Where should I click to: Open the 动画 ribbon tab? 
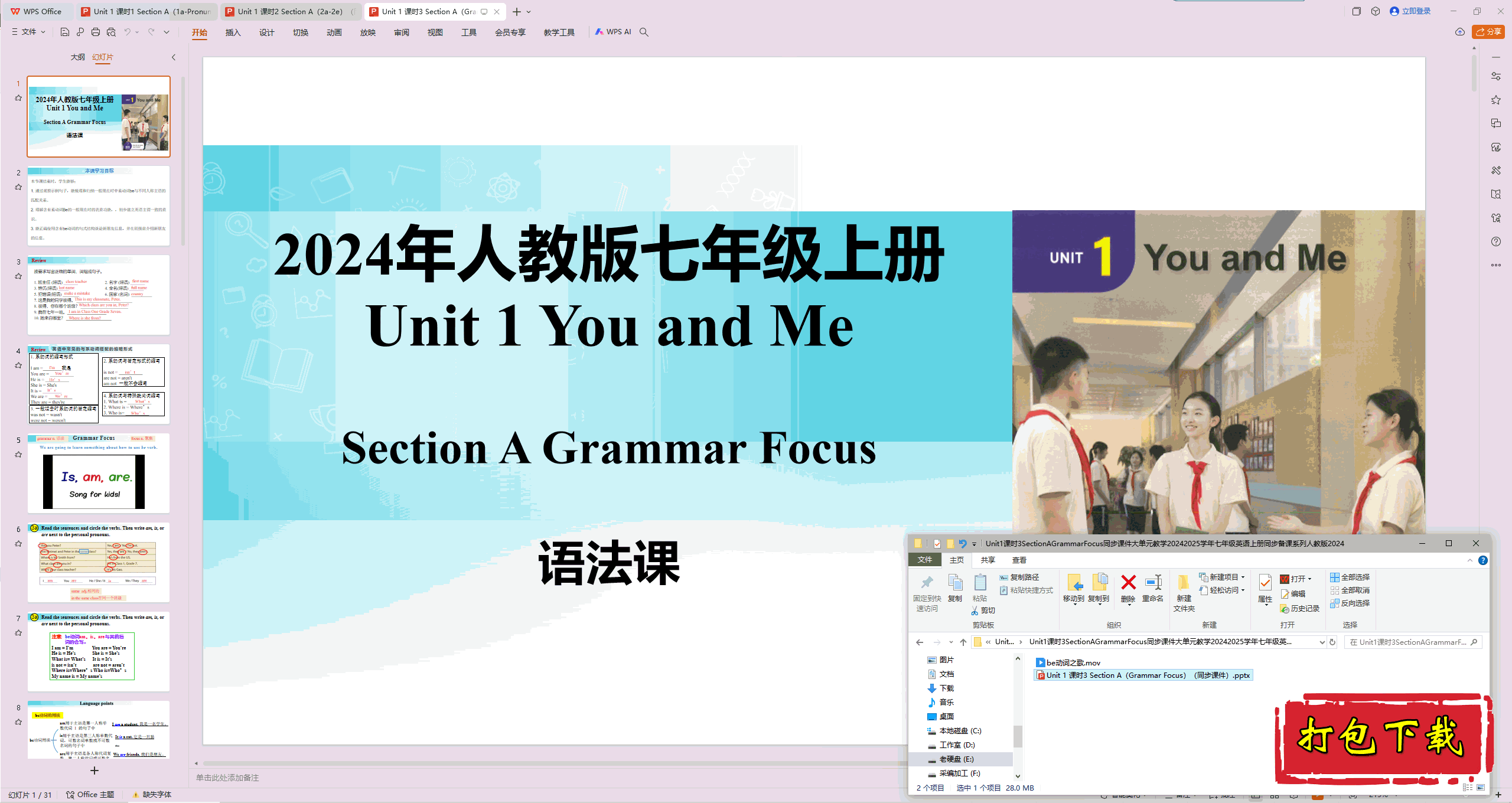[334, 32]
